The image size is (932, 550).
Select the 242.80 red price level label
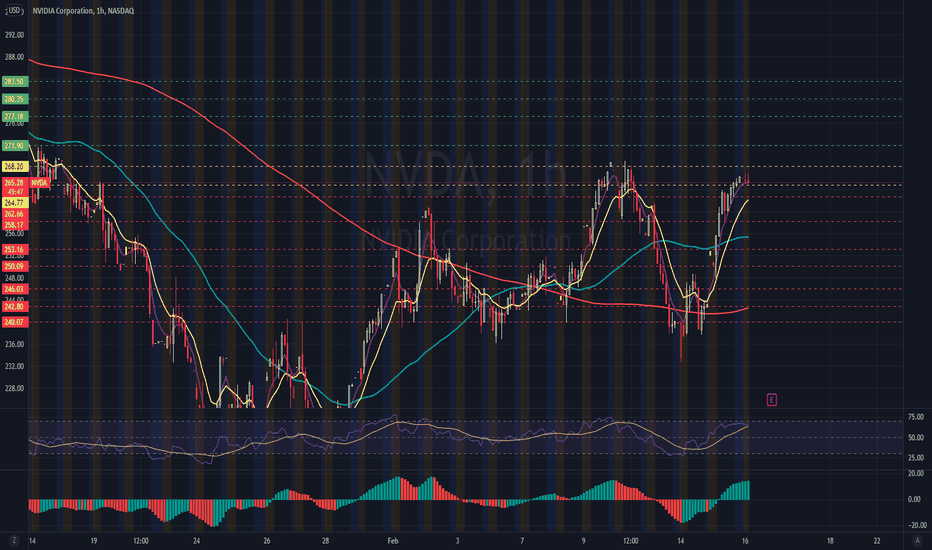tap(14, 307)
